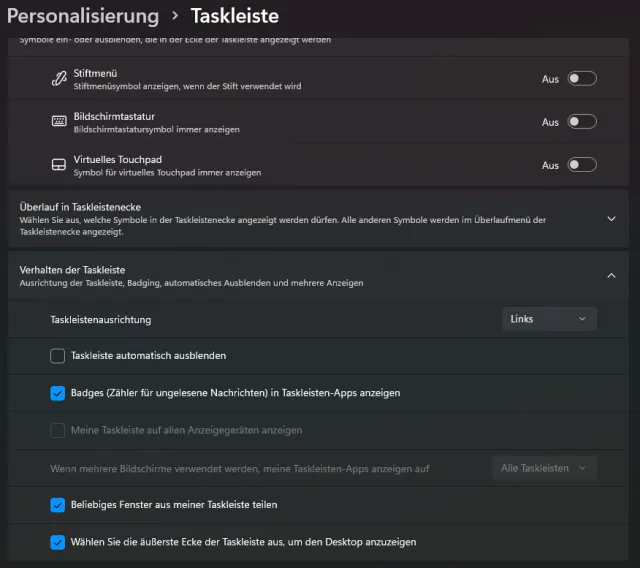
Task: Uncheck the äußerste Ecke Desktop anzeigen checkbox
Action: coord(58,542)
